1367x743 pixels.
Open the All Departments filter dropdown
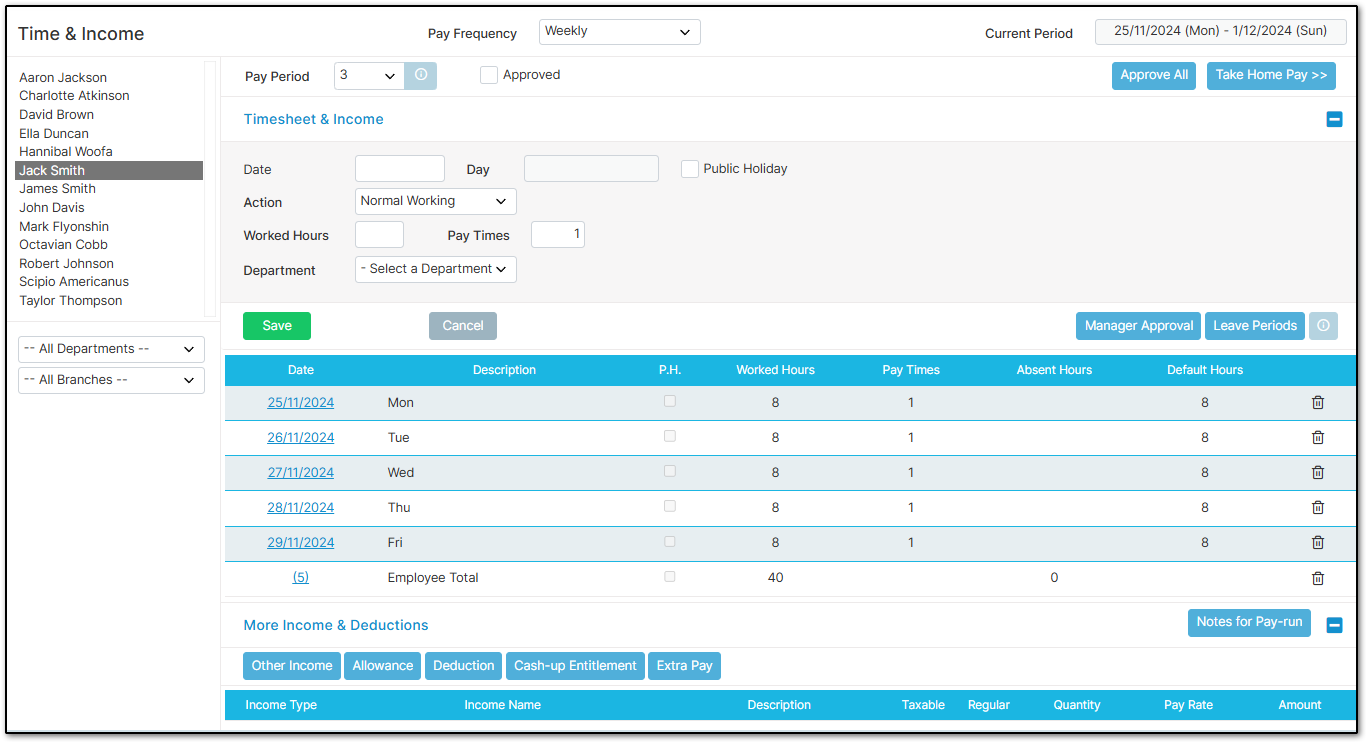(111, 349)
